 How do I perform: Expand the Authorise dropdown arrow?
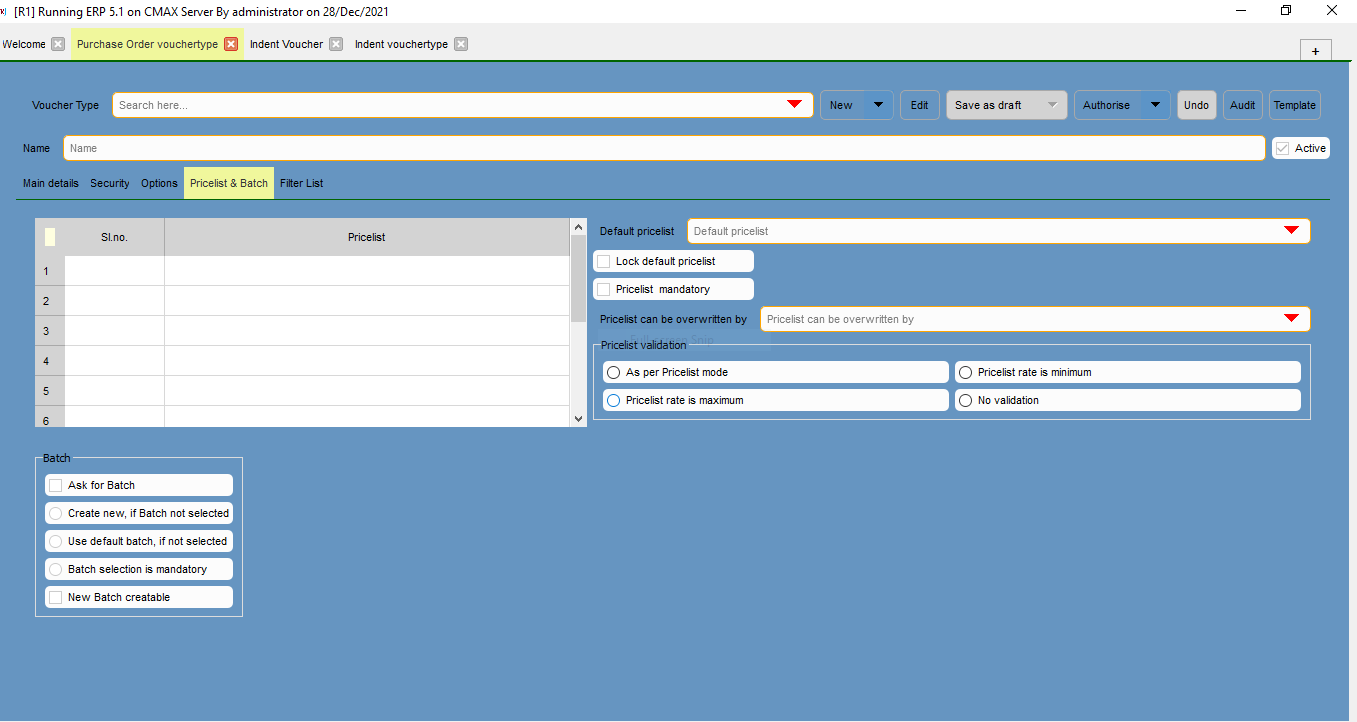(x=1155, y=105)
